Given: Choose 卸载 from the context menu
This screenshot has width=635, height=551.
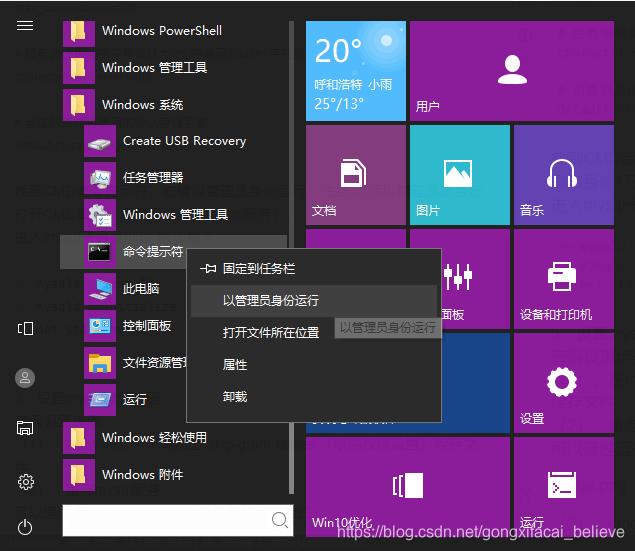Looking at the screenshot, I should tap(314, 397).
